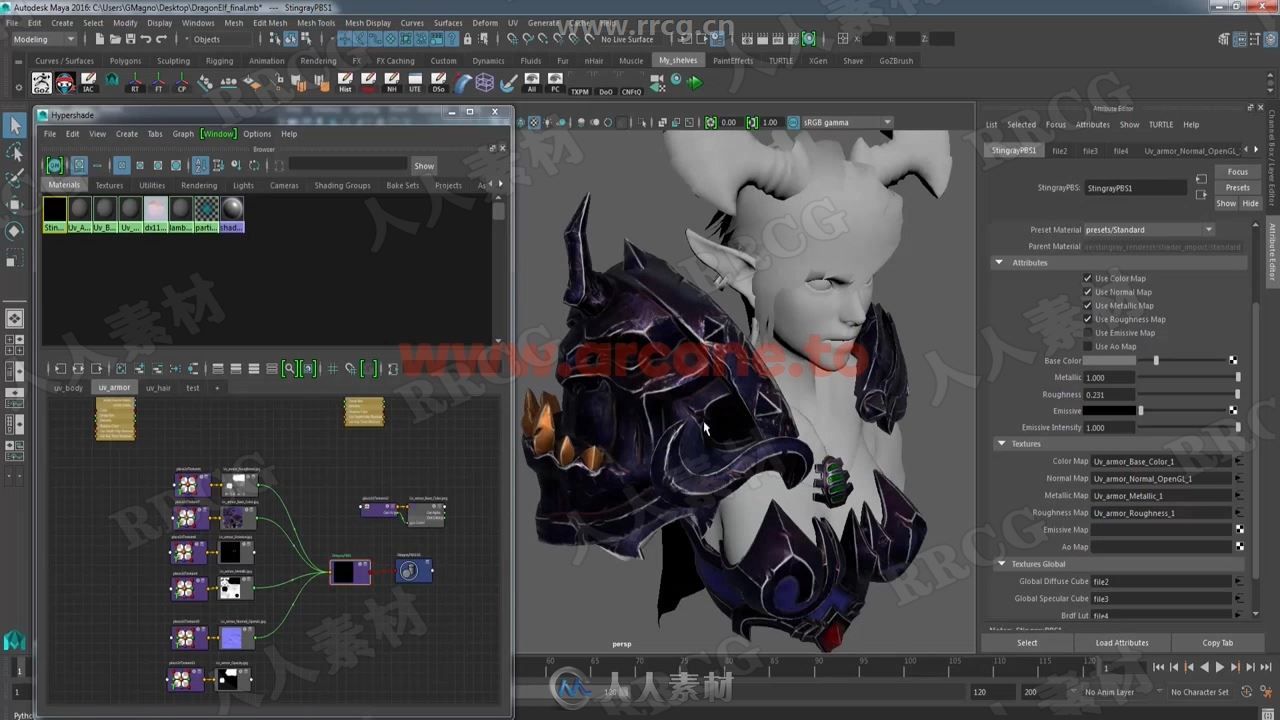Choose the Select tool in the toolbox
Viewport: 1280px width, 720px height.
pos(14,126)
